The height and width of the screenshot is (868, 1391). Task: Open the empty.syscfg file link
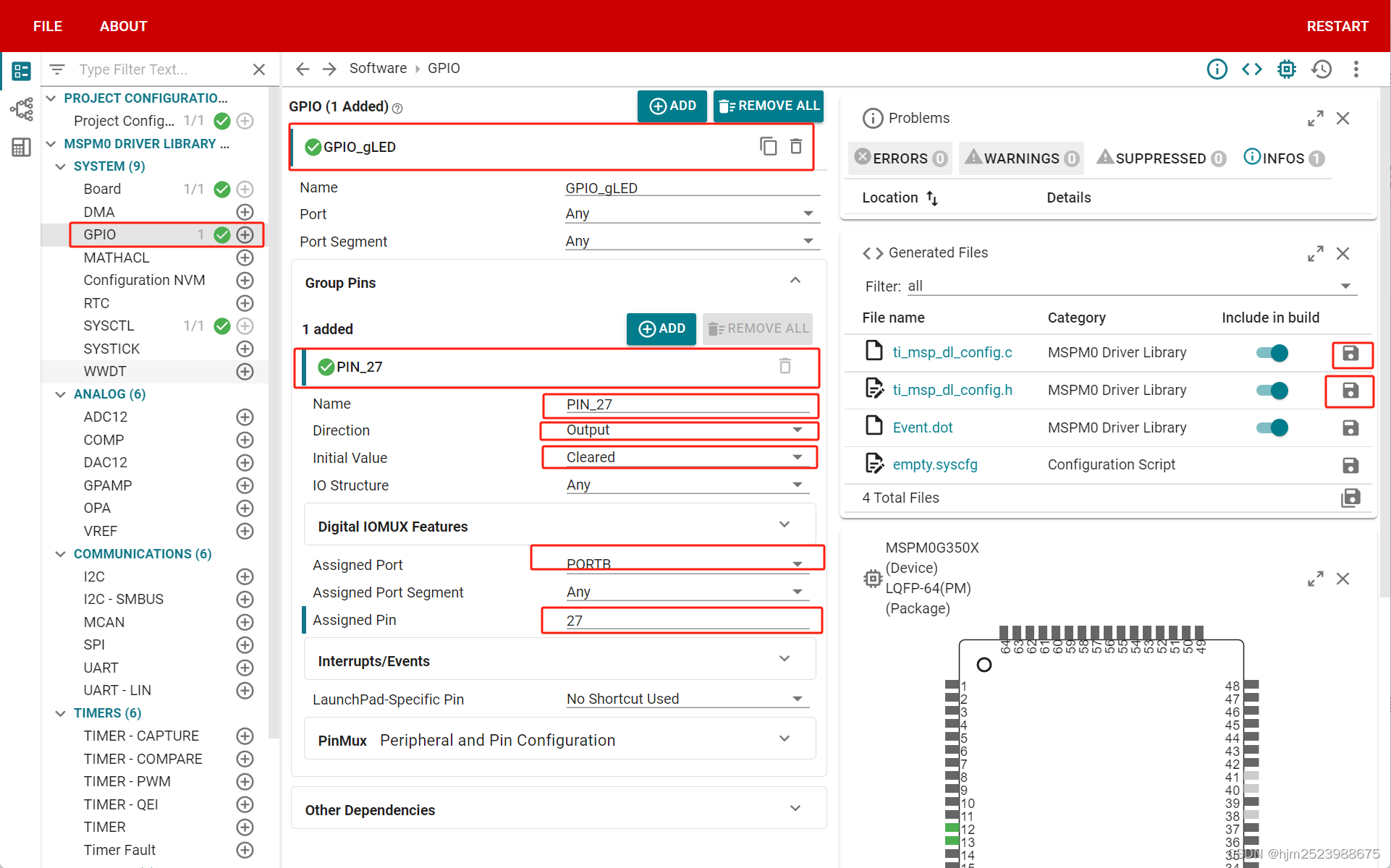point(934,464)
